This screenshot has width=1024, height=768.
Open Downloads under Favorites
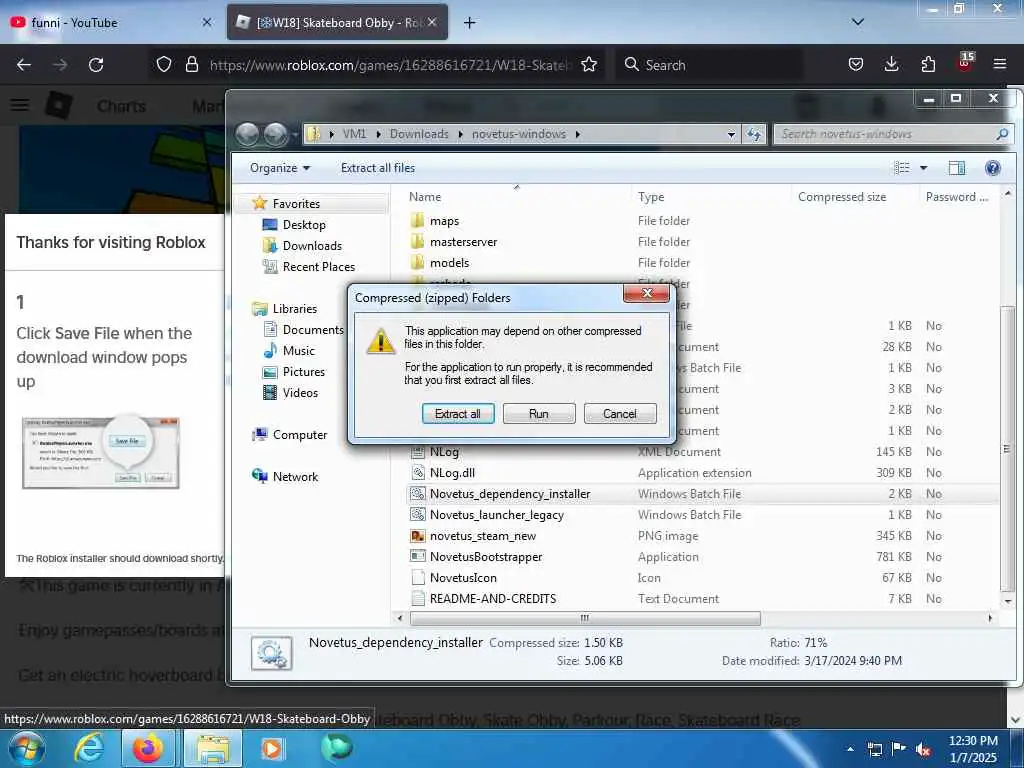(x=312, y=246)
